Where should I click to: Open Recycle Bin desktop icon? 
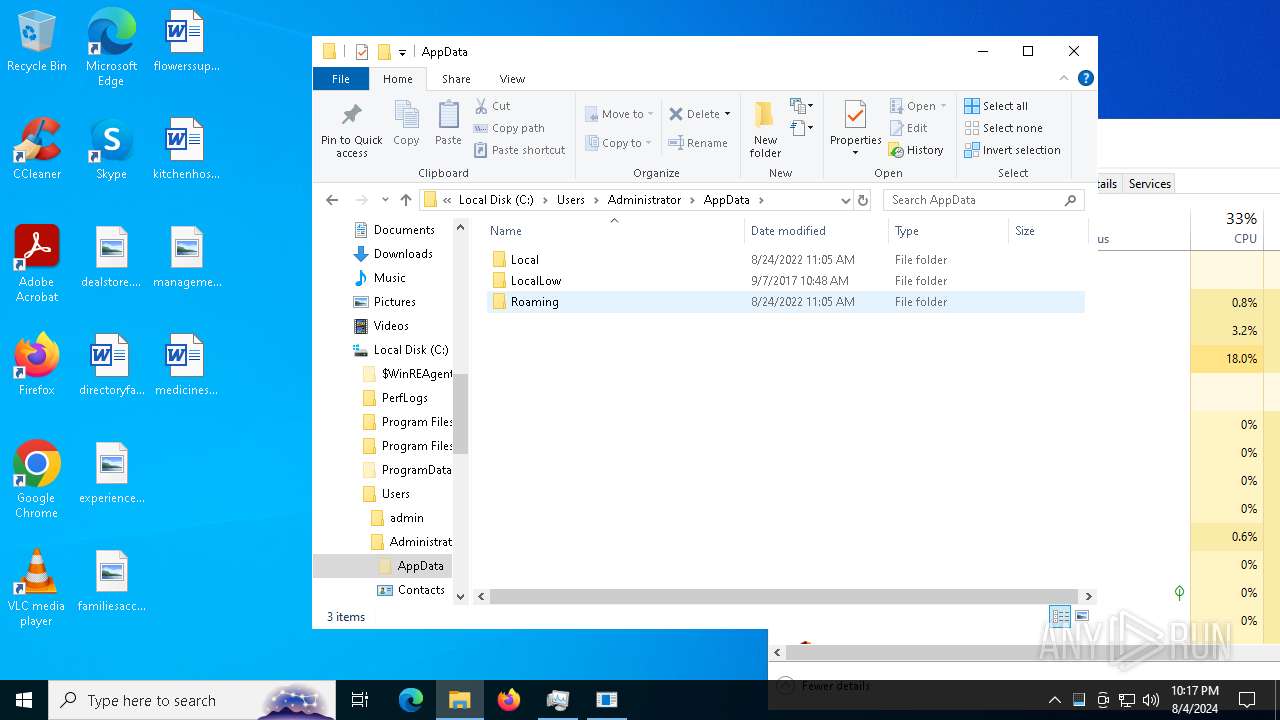coord(37,42)
